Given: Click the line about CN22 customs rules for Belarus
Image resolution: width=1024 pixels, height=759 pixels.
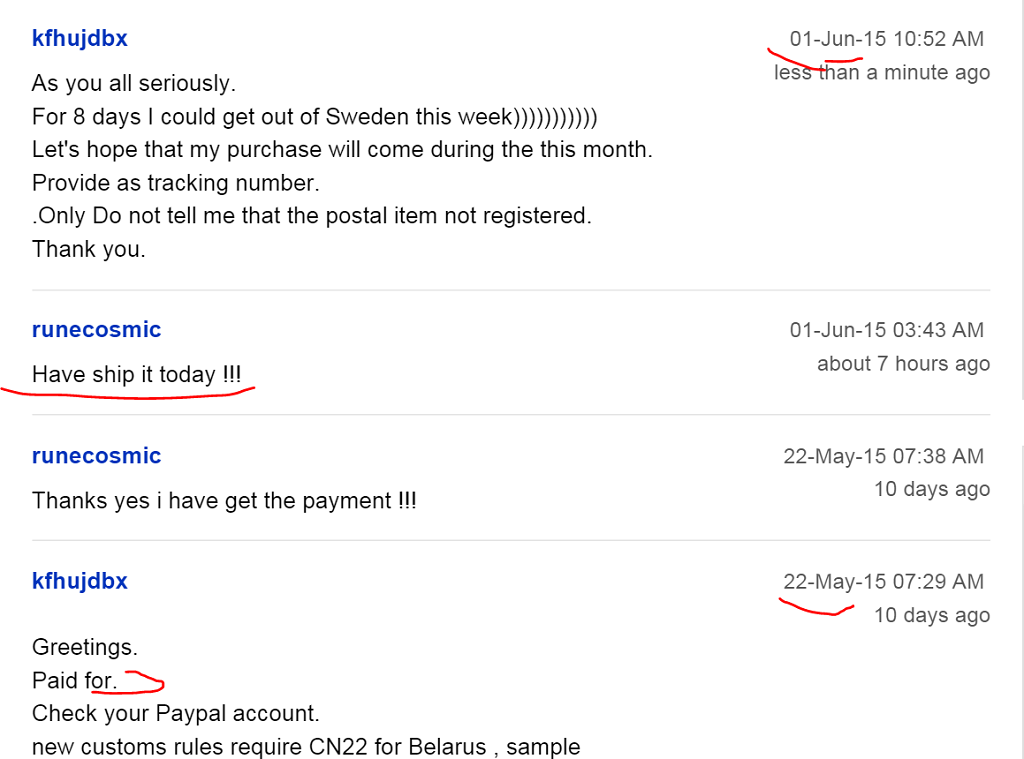Looking at the screenshot, I should (306, 747).
